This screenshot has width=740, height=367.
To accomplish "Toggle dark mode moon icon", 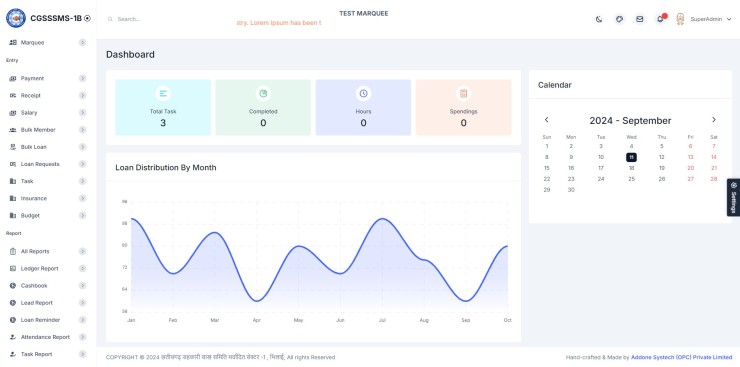I will click(599, 19).
